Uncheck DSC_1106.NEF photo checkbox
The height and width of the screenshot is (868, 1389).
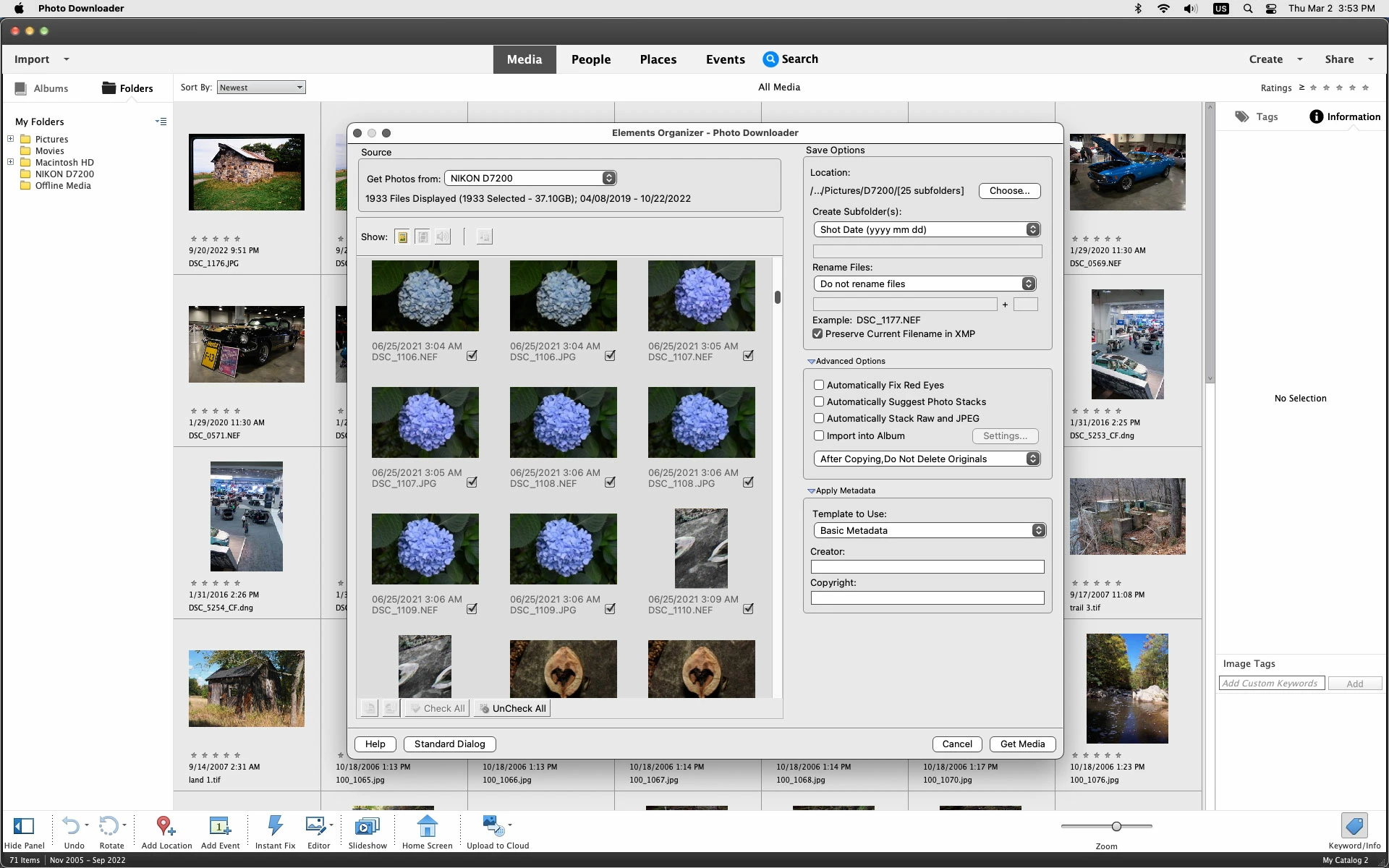click(x=472, y=356)
